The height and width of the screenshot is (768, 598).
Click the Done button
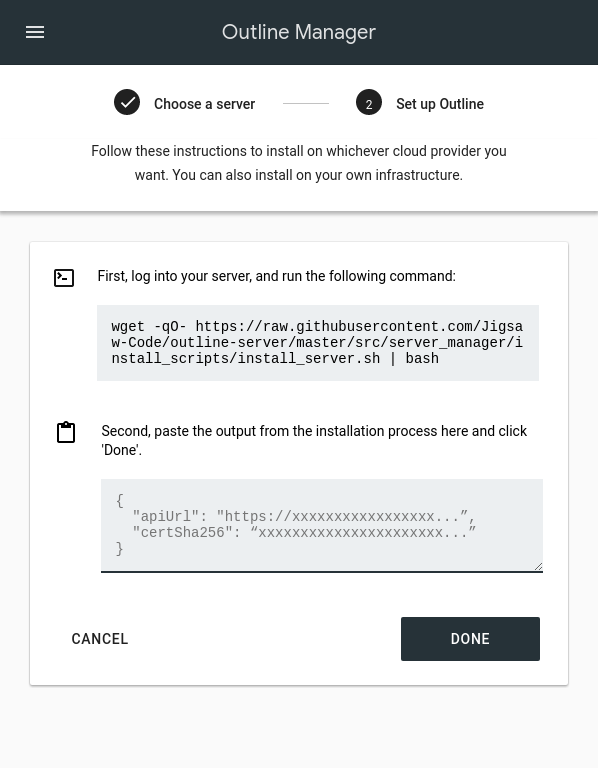[x=470, y=639]
